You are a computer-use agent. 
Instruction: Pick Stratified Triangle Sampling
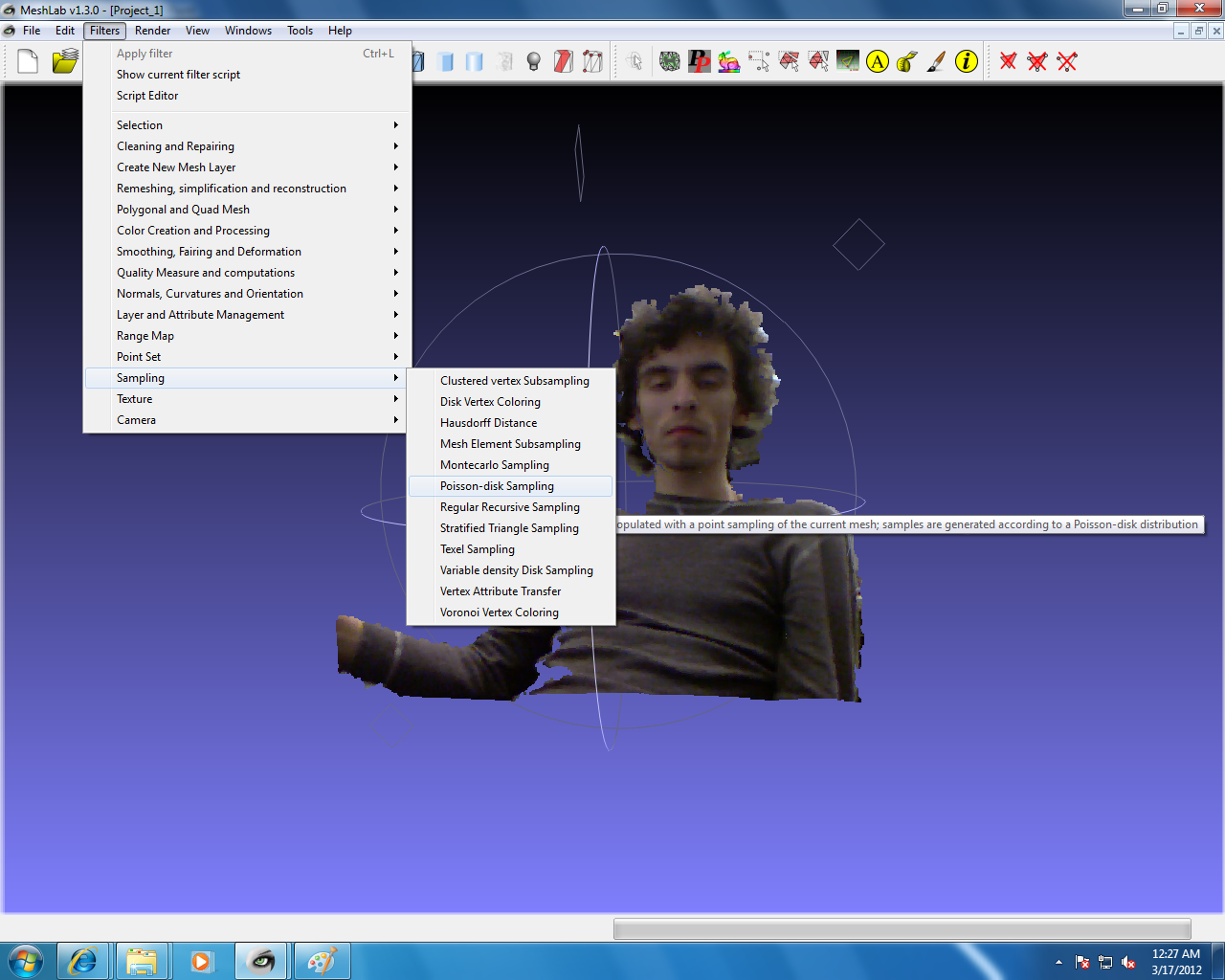(x=511, y=528)
